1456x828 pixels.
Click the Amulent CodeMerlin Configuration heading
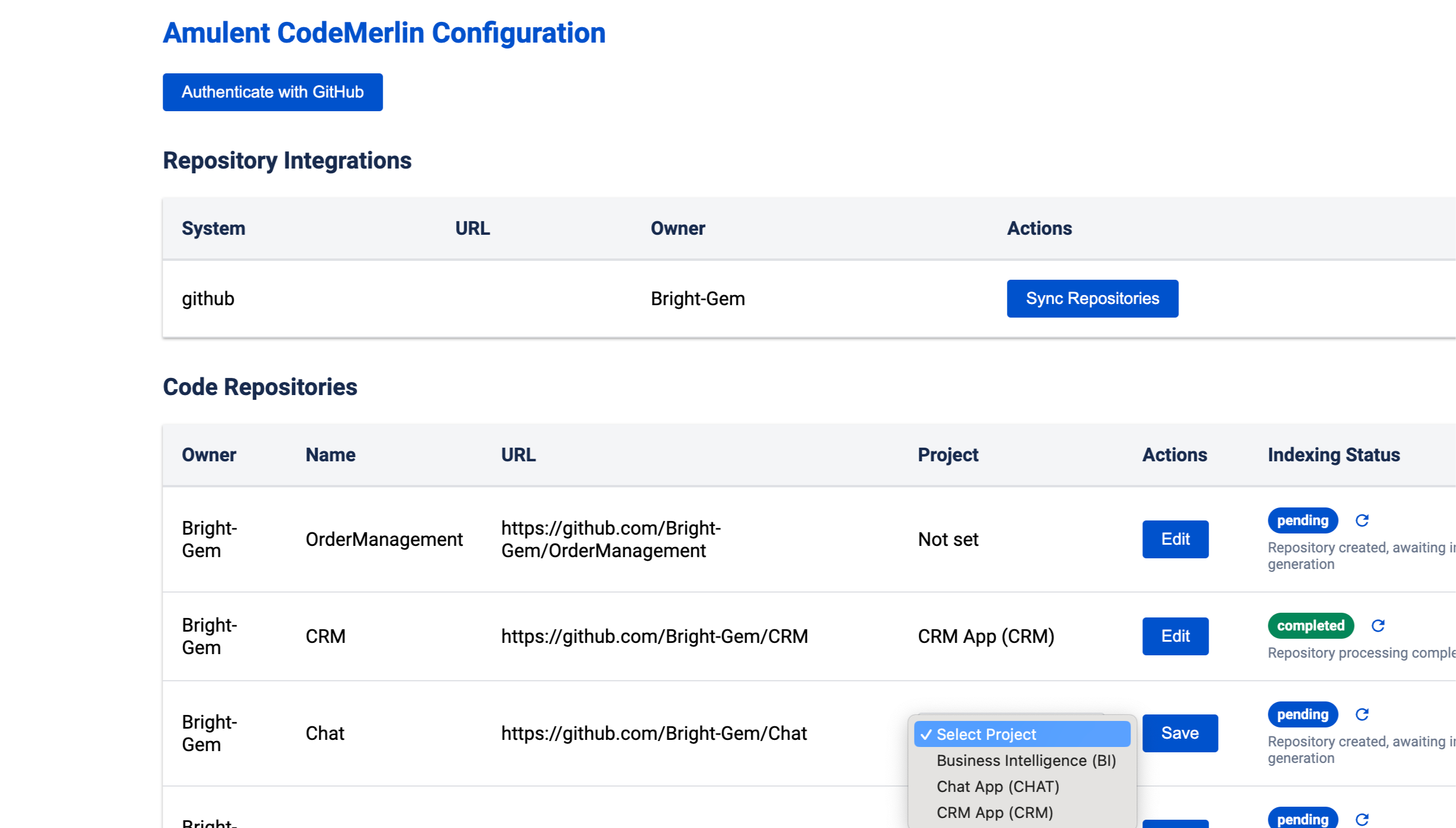[384, 33]
